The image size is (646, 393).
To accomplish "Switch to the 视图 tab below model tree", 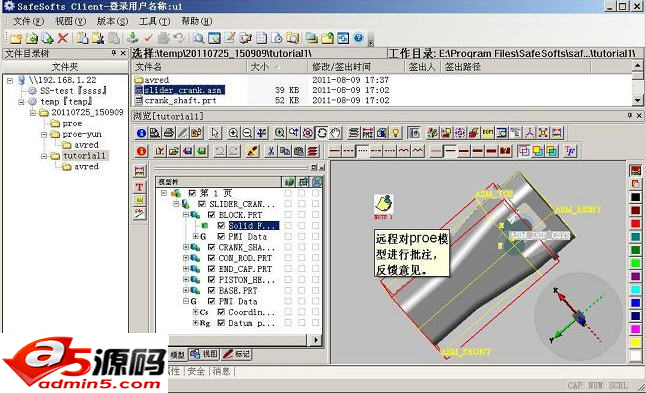I will [204, 354].
